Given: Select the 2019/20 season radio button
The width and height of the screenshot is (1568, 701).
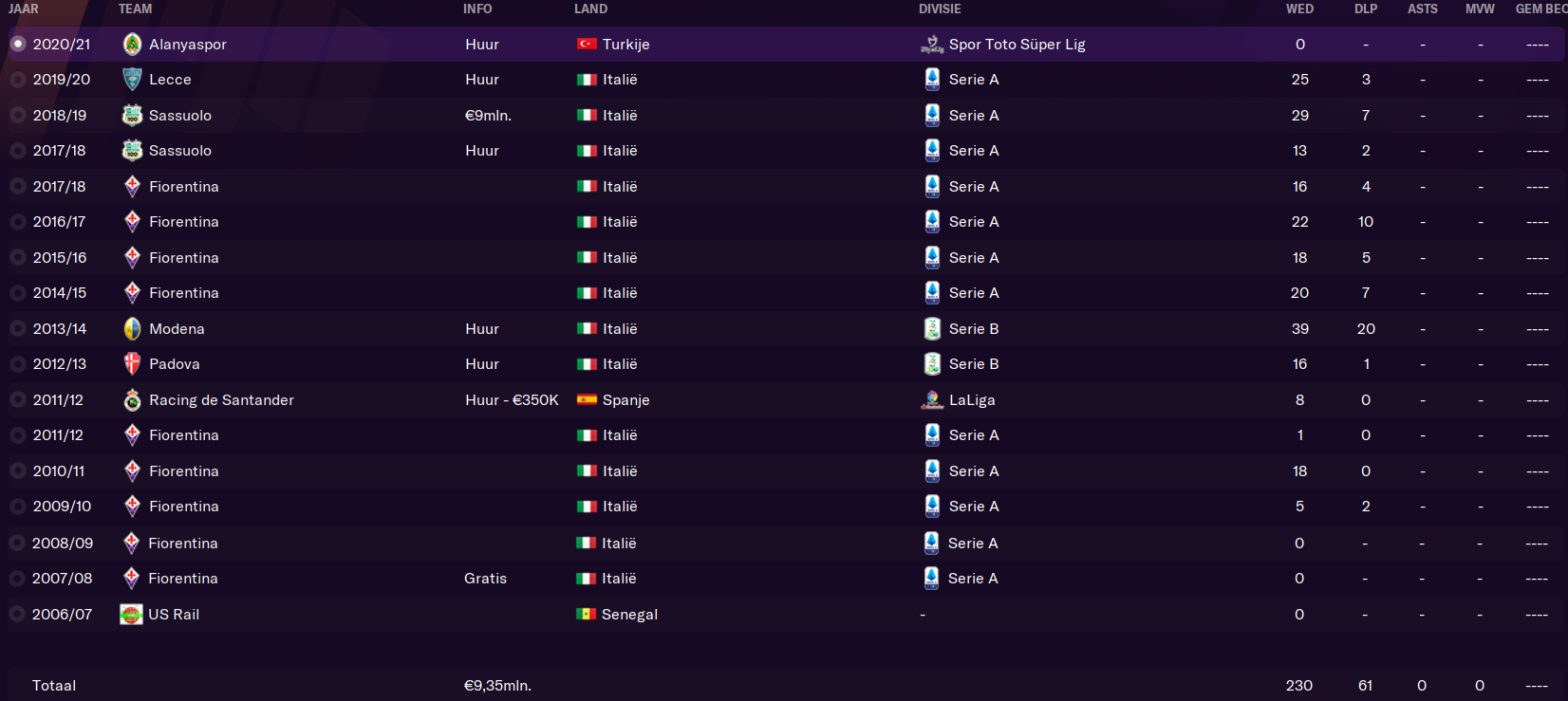Looking at the screenshot, I should [17, 80].
